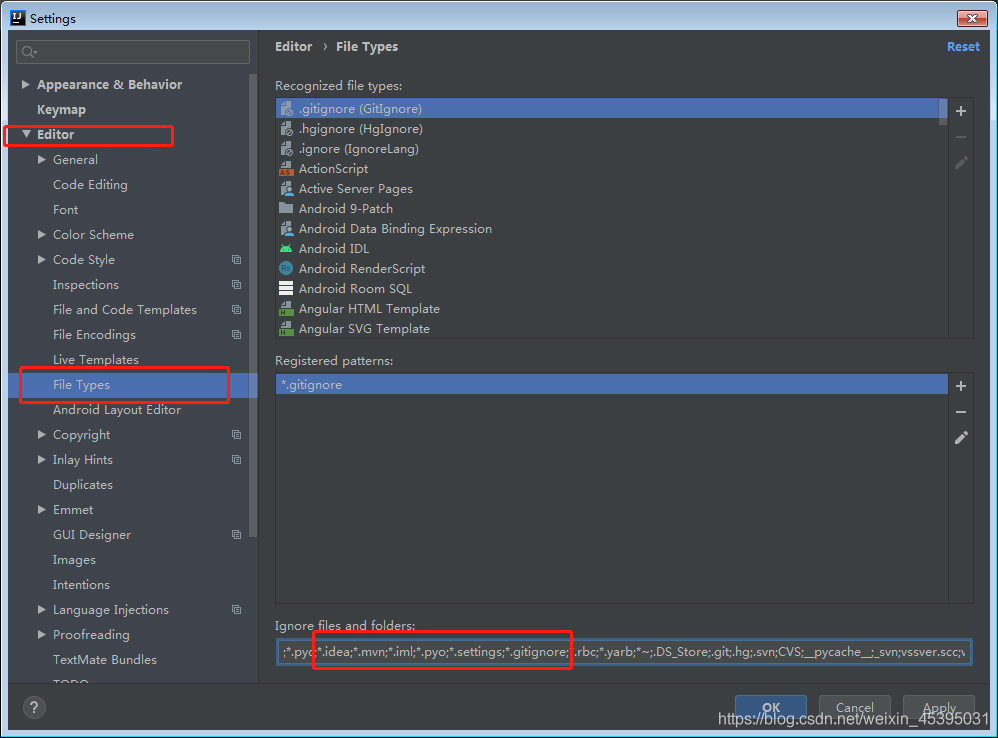Image resolution: width=998 pixels, height=738 pixels.
Task: Click the Android Data Binding Expression icon
Action: 286,228
